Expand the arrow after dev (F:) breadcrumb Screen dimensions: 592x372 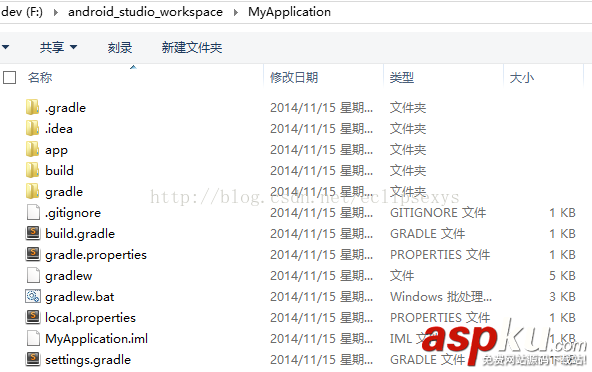click(x=56, y=12)
